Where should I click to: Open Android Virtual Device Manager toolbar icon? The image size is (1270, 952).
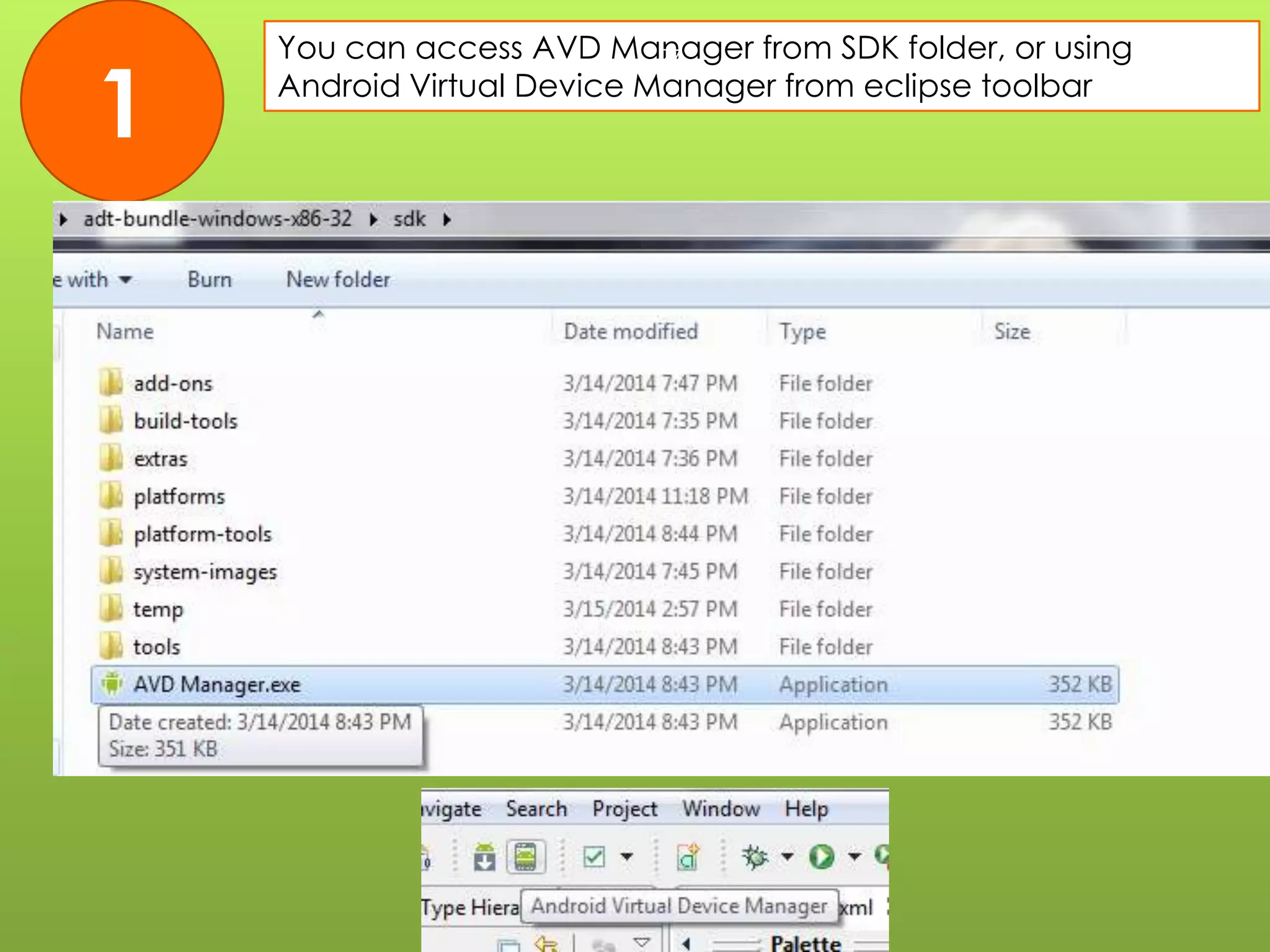tap(525, 857)
